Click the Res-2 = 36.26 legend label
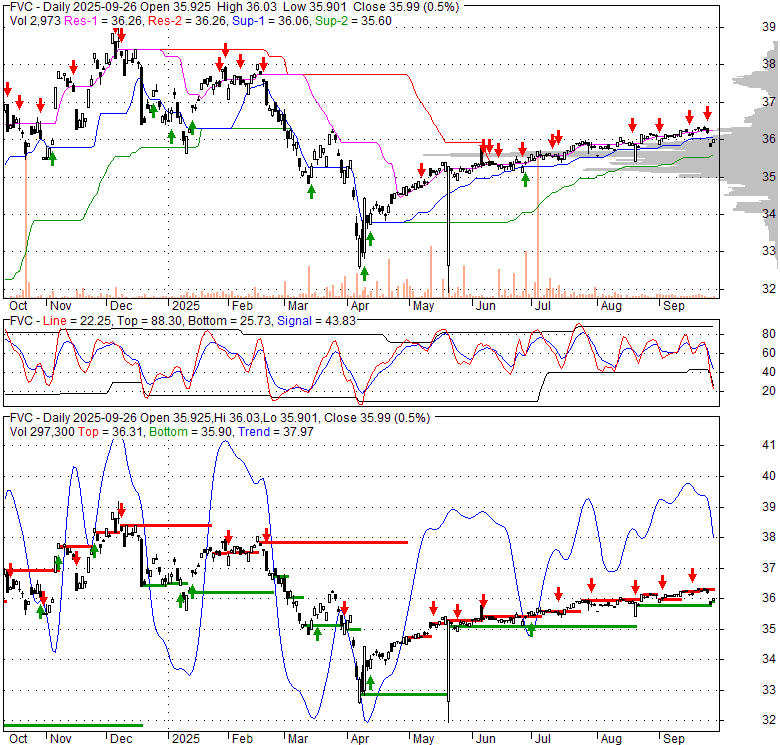Screen dimensions: 780x745 (x=188, y=21)
